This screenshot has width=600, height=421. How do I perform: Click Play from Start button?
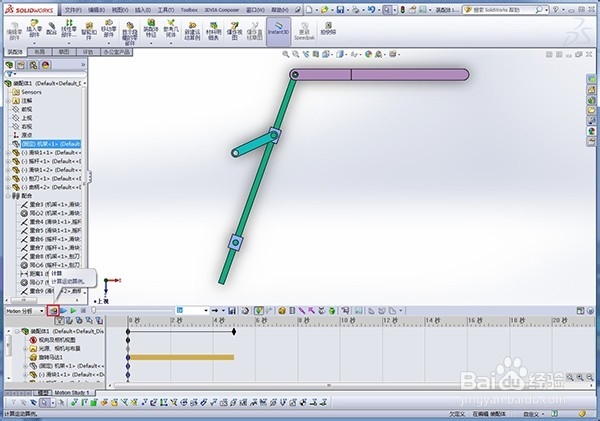64,310
